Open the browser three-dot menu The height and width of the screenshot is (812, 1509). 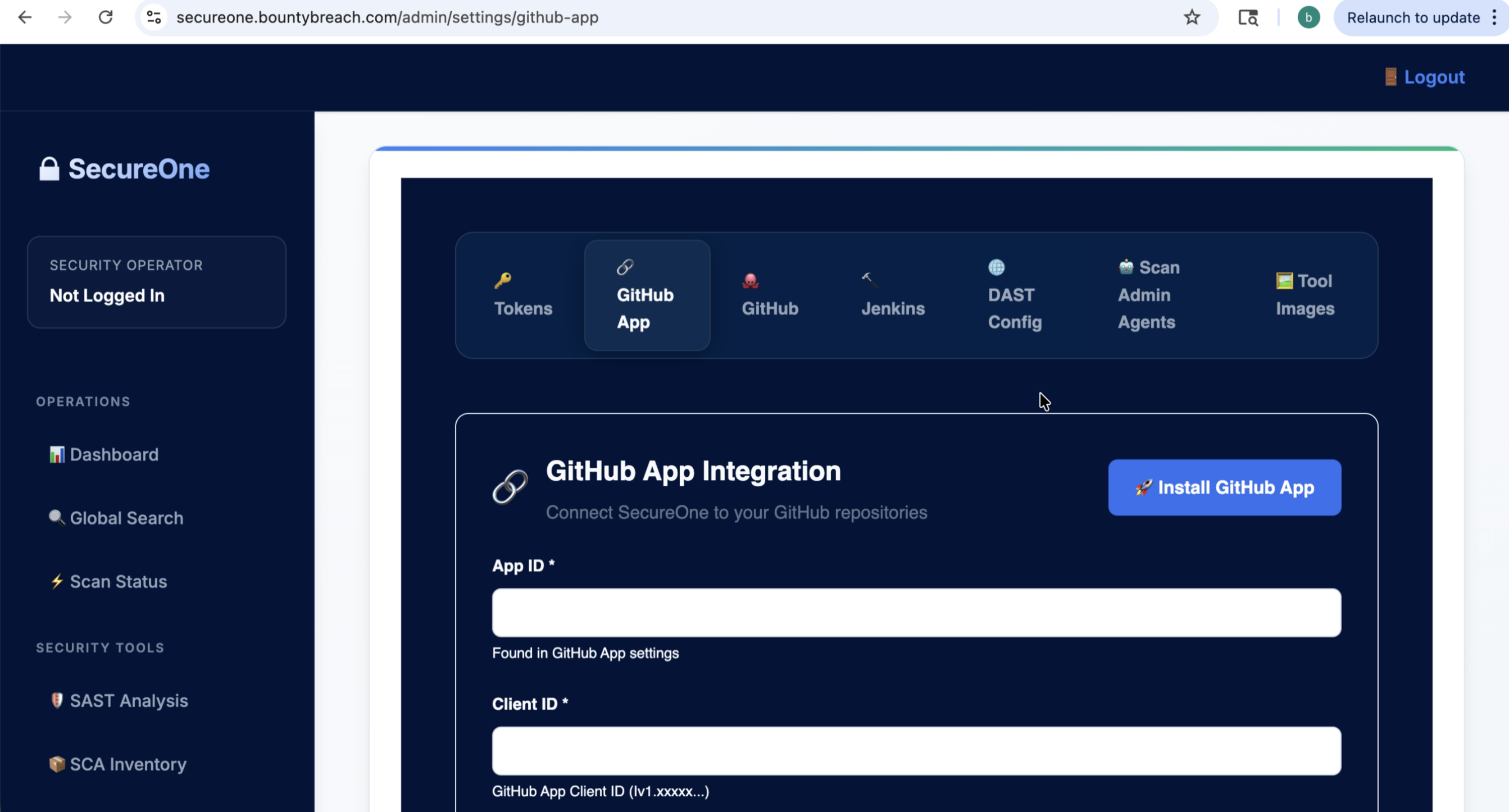(1494, 17)
